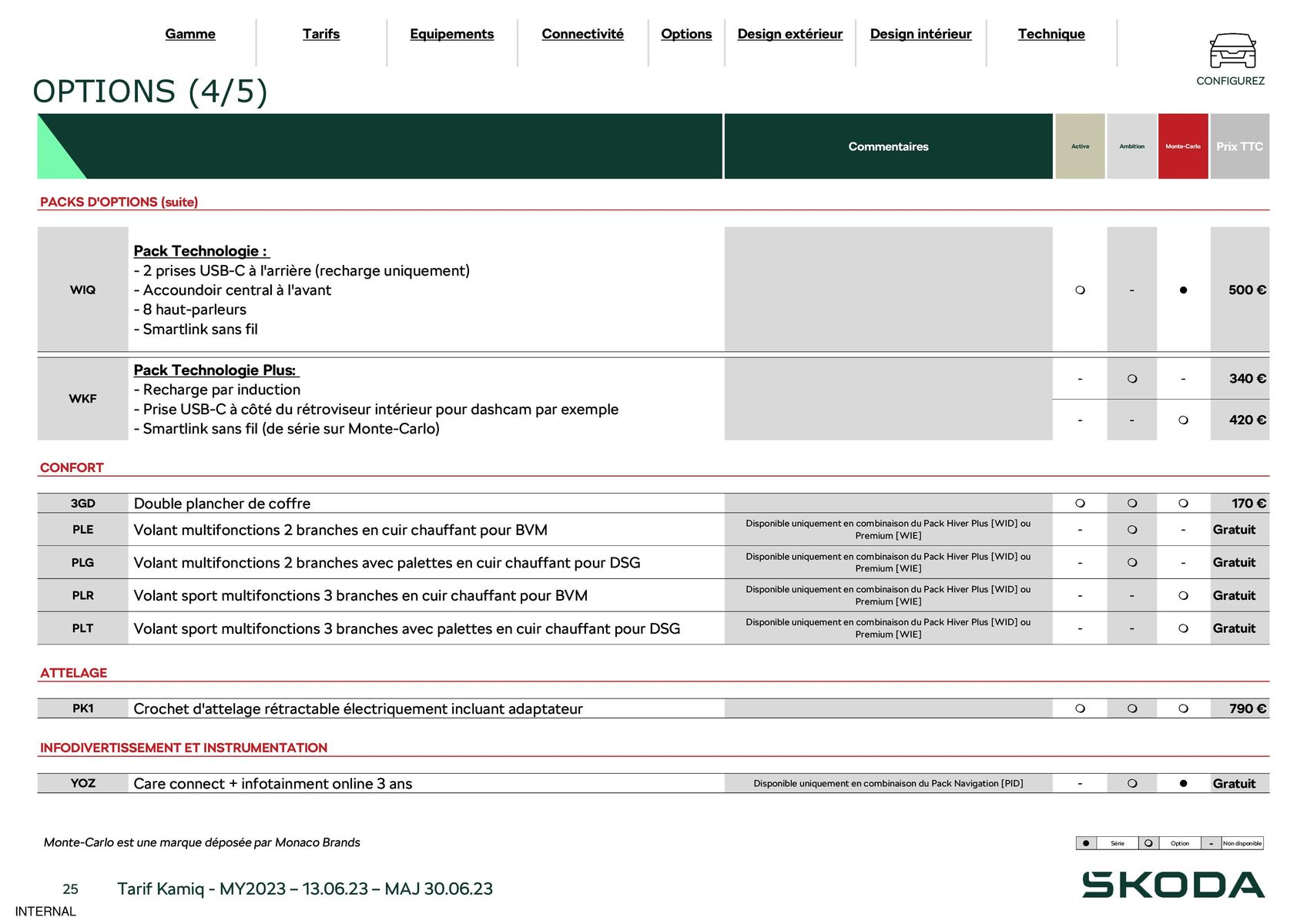The height and width of the screenshot is (924, 1307).
Task: Click the Ambition trim header swatch
Action: (1131, 146)
